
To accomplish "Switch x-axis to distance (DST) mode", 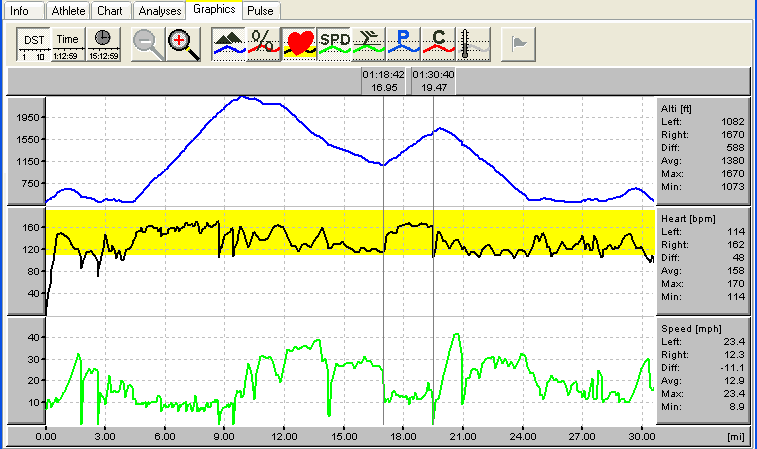I will tap(33, 44).
